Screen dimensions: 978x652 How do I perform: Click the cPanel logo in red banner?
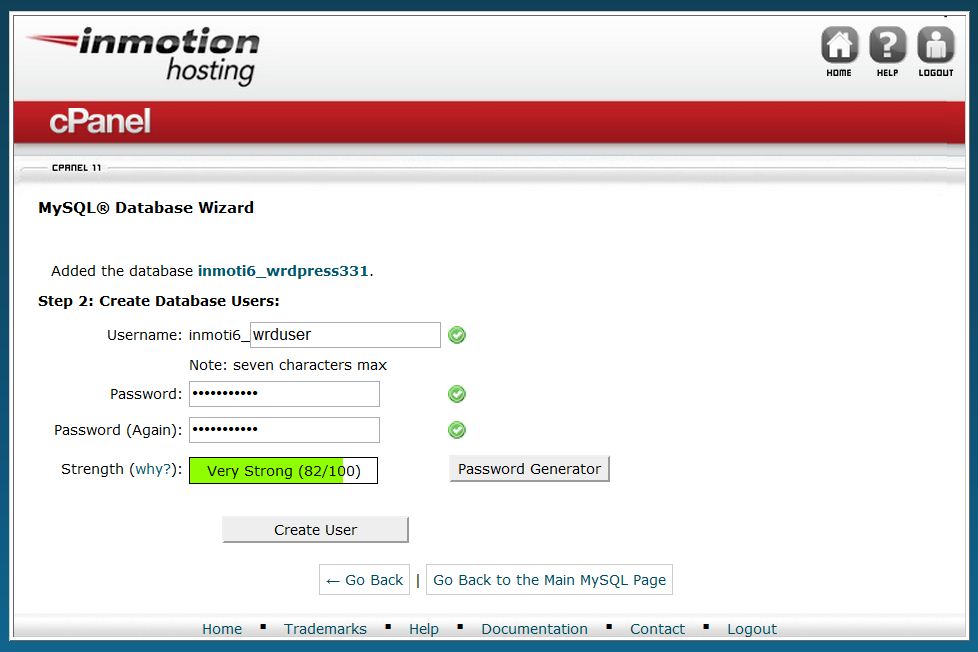point(100,121)
